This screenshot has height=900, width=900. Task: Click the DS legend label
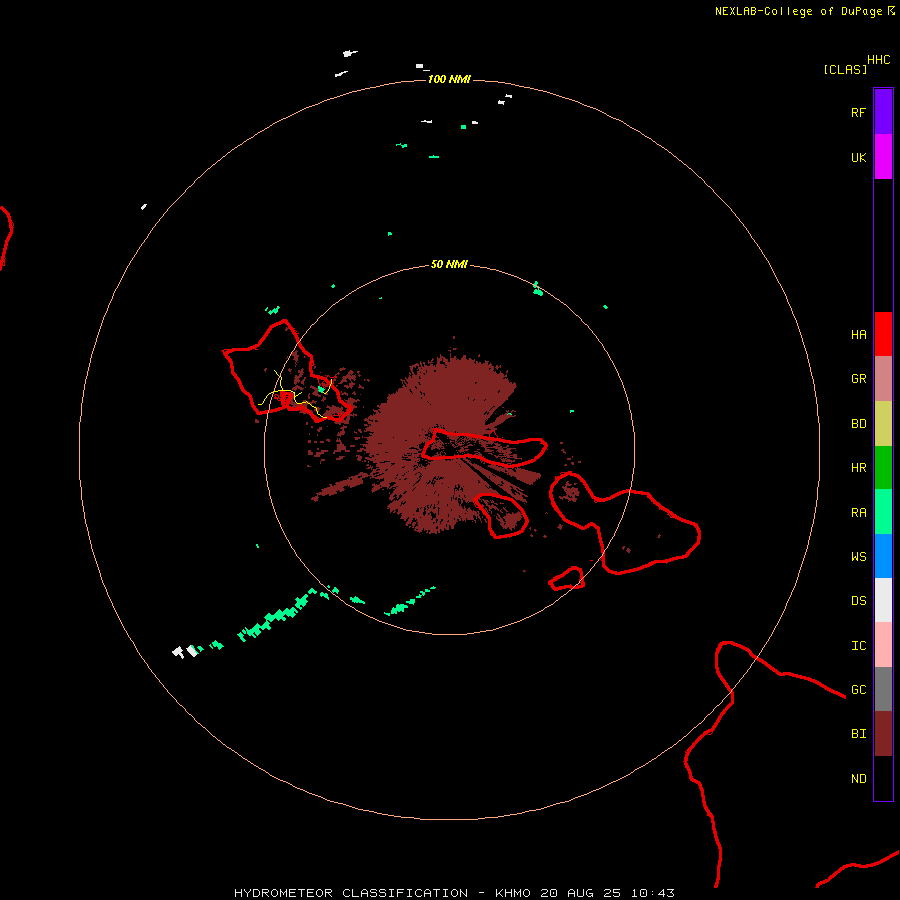[858, 601]
